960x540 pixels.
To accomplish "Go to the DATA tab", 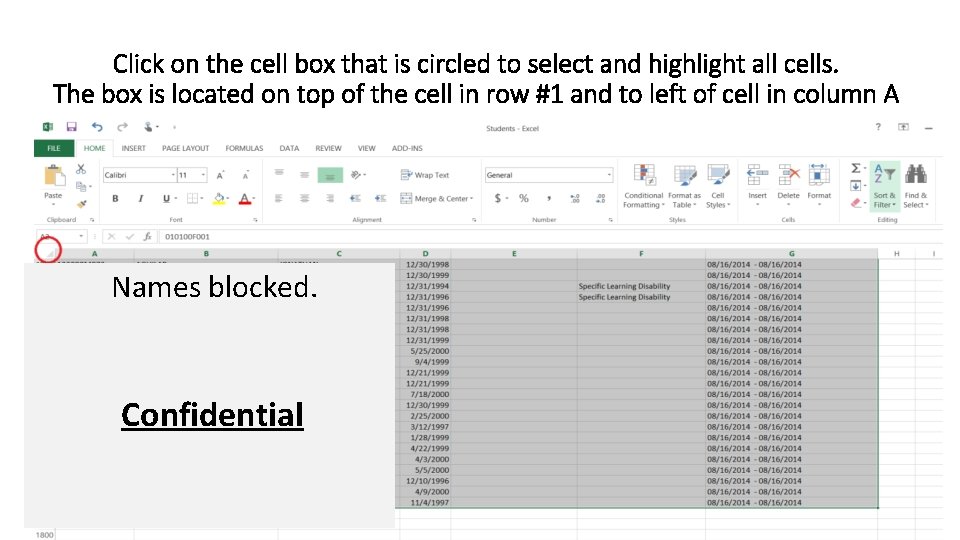I will 289,148.
